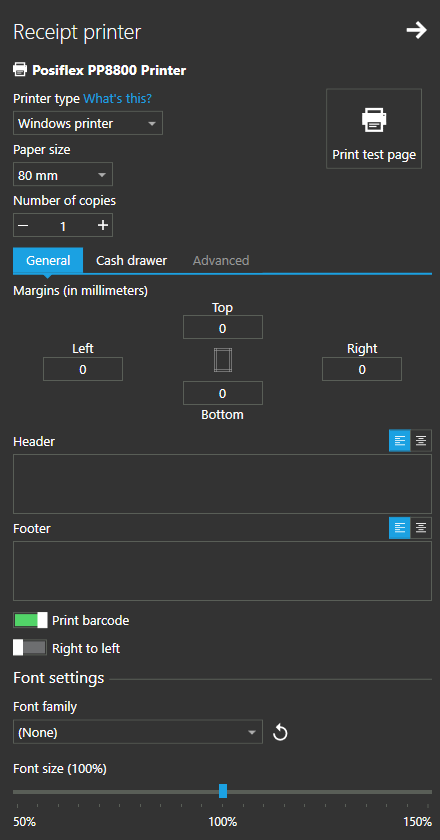Switch to the Cash drawer tab

[x=131, y=260]
